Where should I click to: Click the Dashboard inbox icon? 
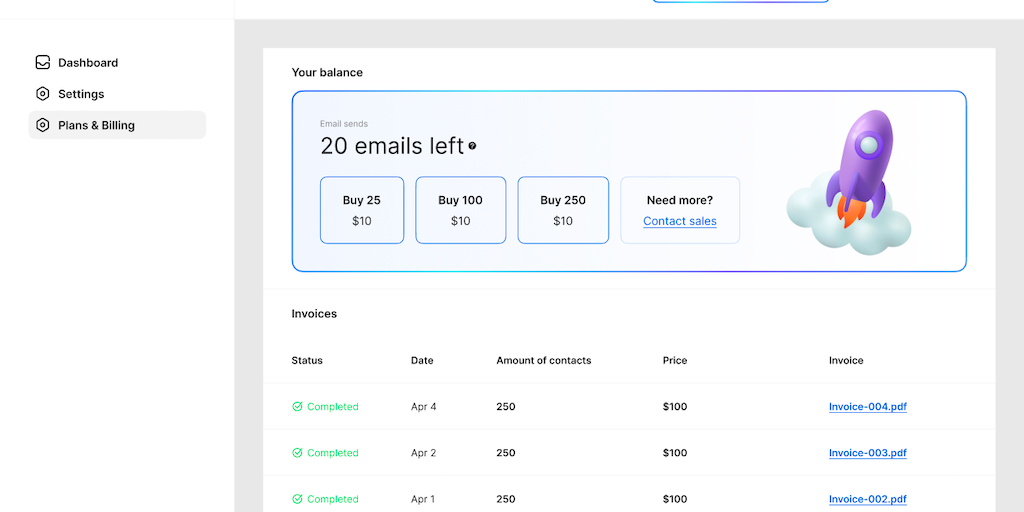[43, 62]
